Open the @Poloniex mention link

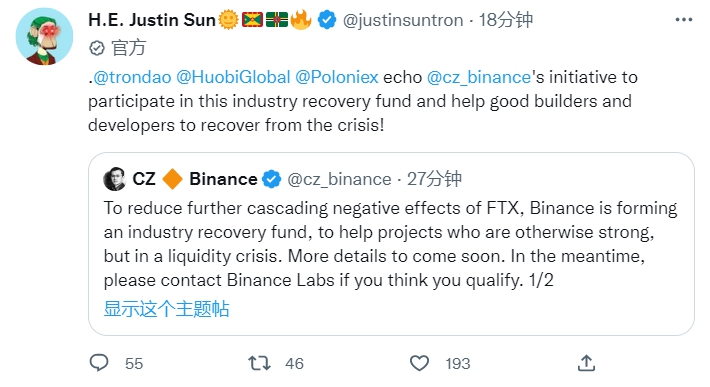coord(337,77)
